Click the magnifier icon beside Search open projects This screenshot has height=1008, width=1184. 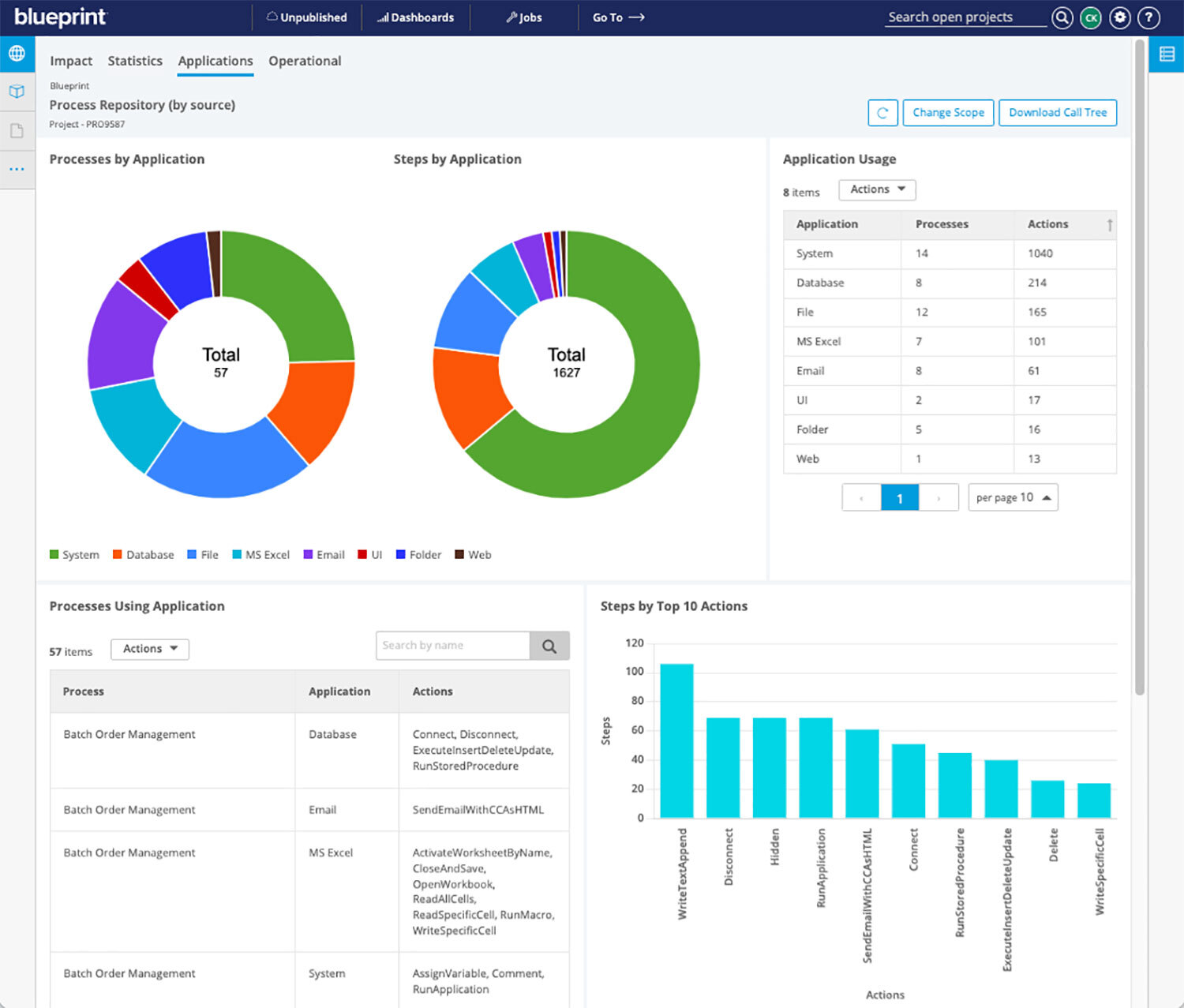tap(1062, 17)
